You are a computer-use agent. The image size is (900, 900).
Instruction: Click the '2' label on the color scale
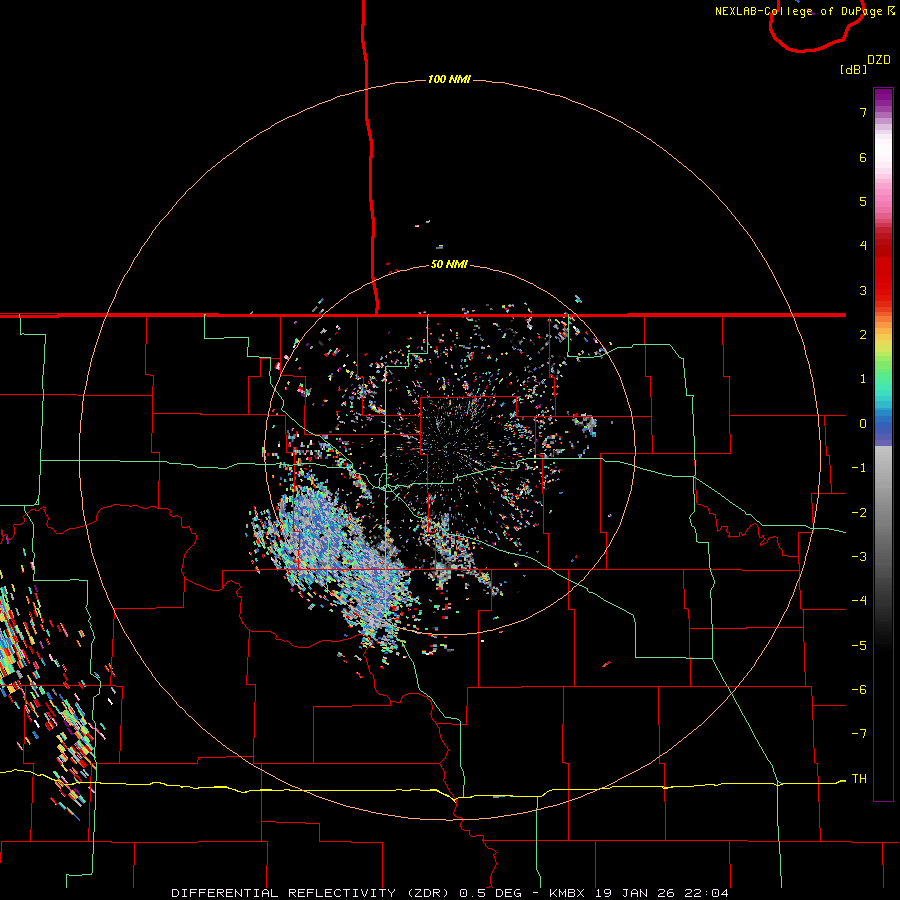pyautogui.click(x=863, y=335)
